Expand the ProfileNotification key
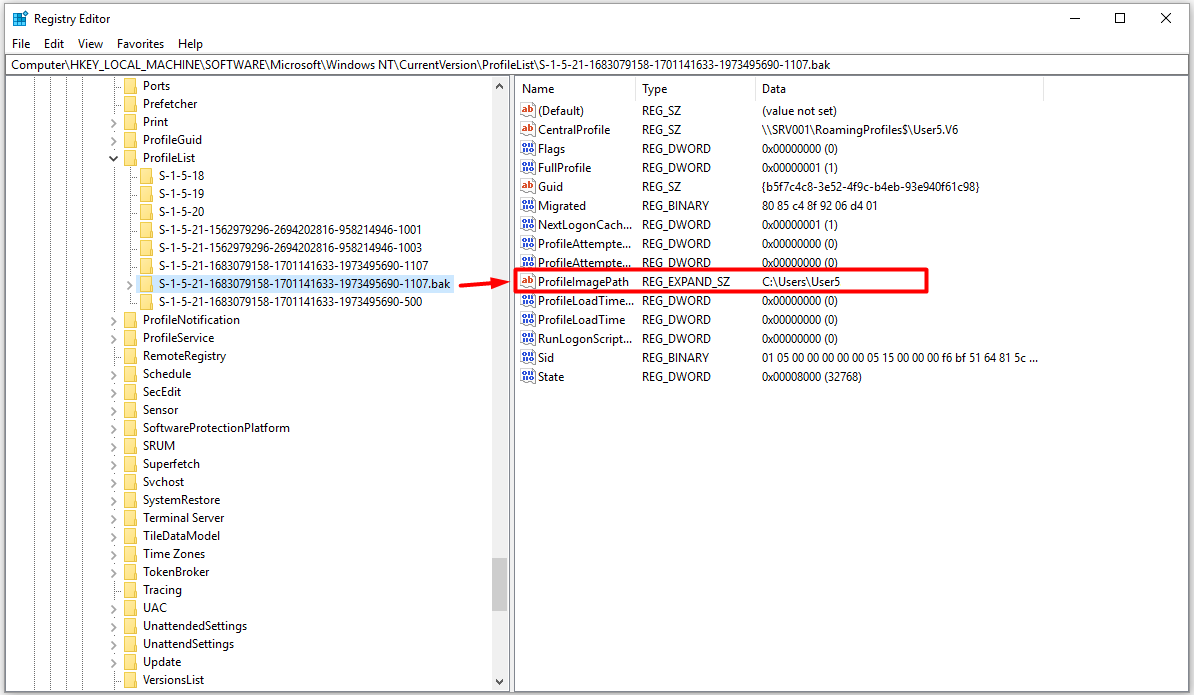Image resolution: width=1194 pixels, height=695 pixels. tap(113, 320)
